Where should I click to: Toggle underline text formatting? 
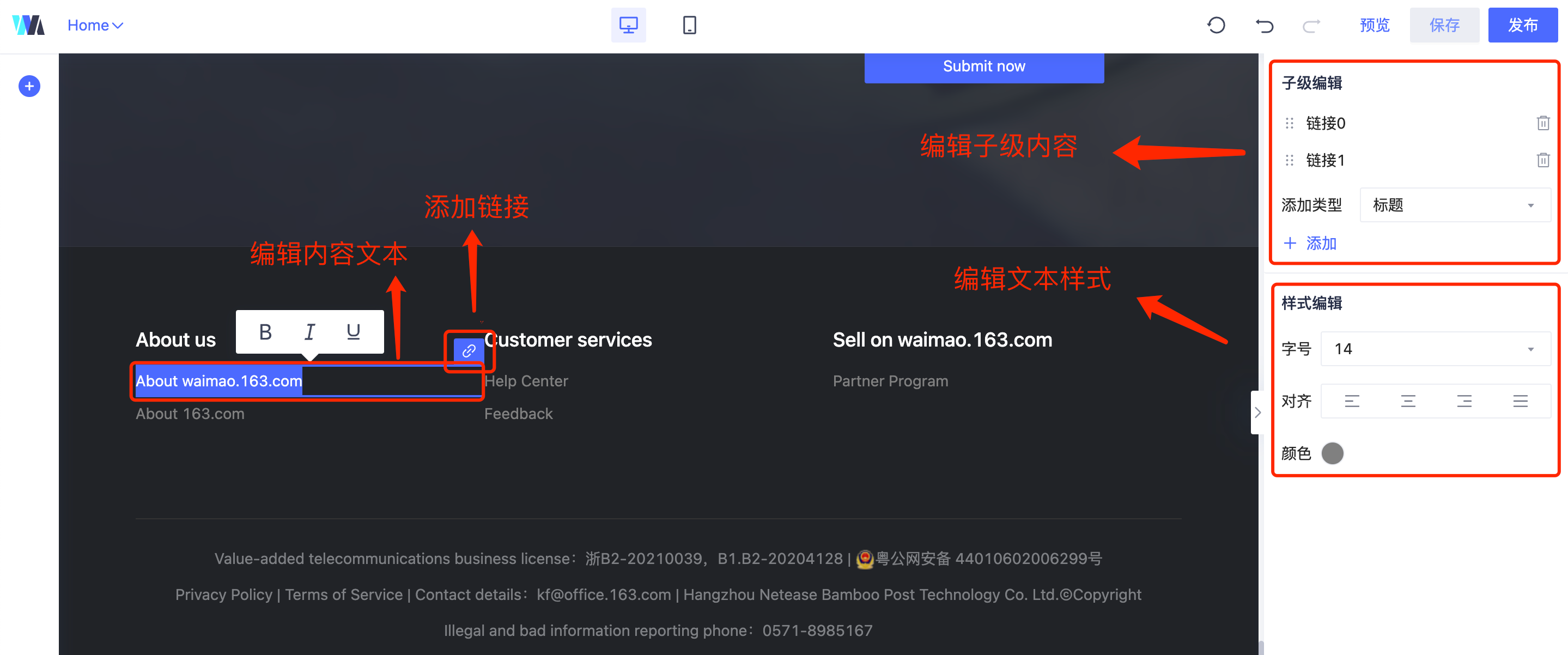353,332
